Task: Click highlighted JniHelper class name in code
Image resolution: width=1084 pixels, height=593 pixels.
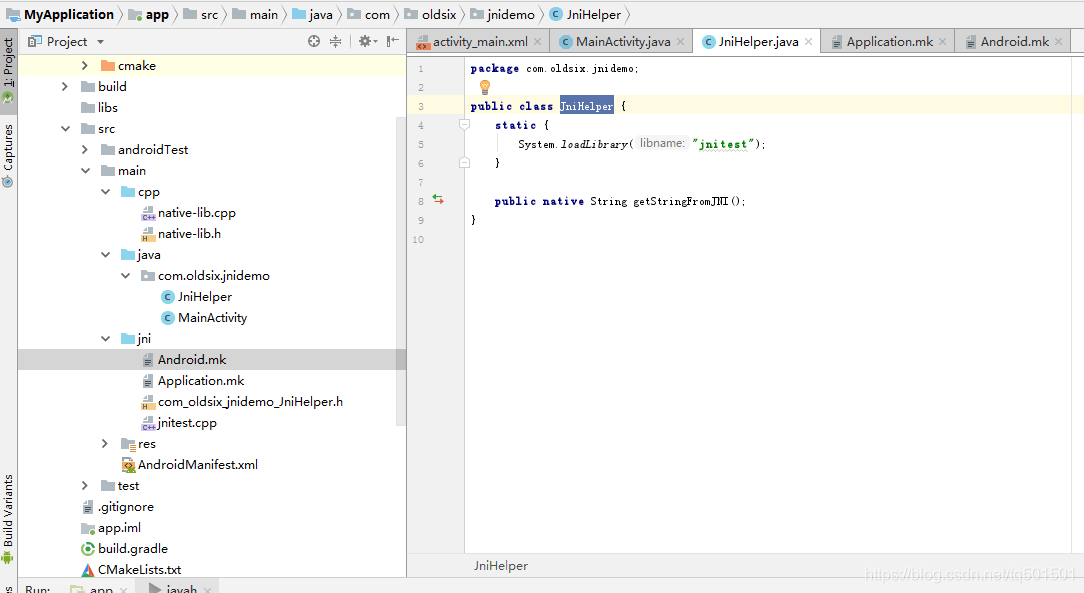Action: tap(586, 106)
